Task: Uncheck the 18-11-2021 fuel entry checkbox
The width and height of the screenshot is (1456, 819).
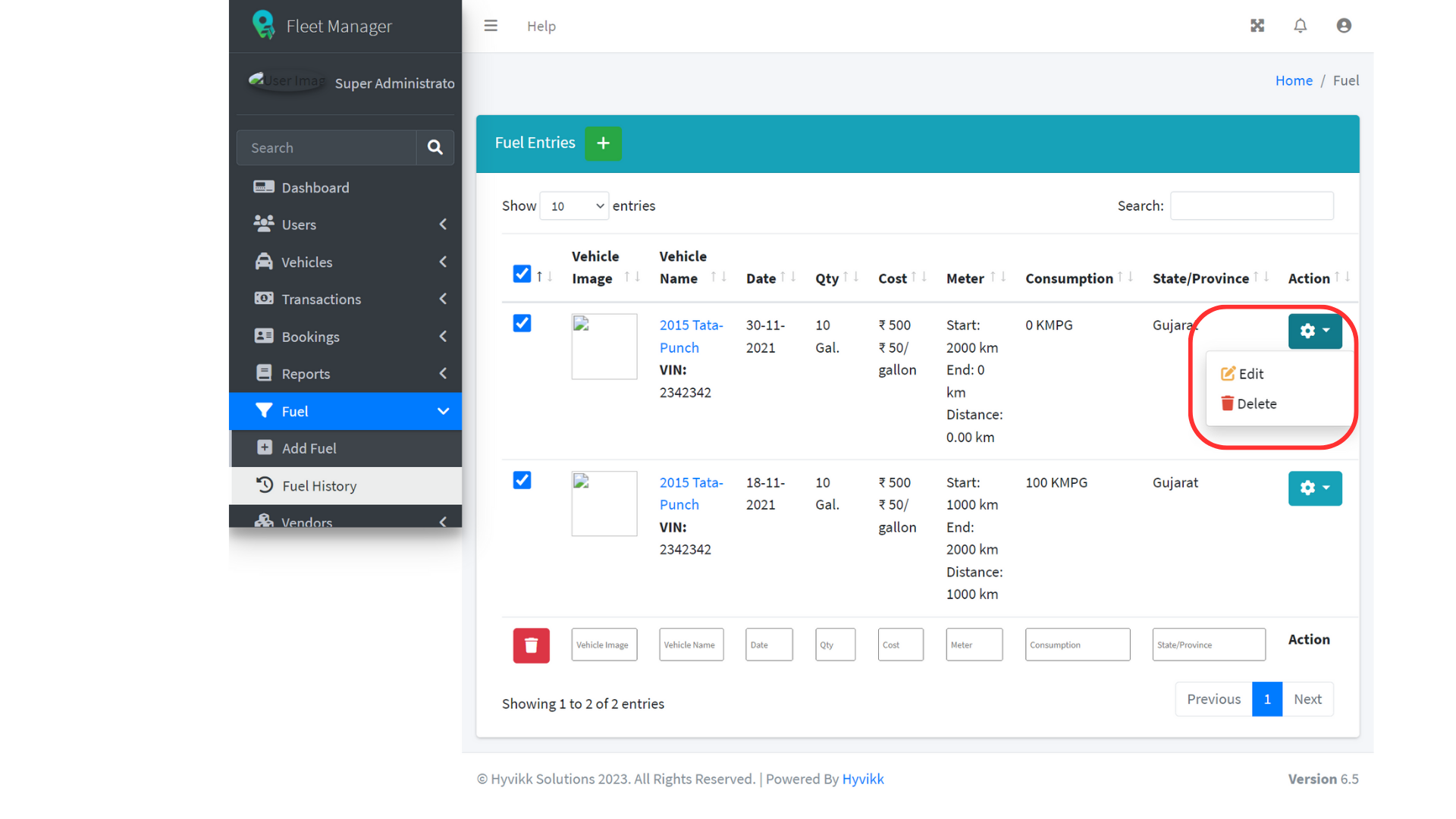Action: (522, 480)
